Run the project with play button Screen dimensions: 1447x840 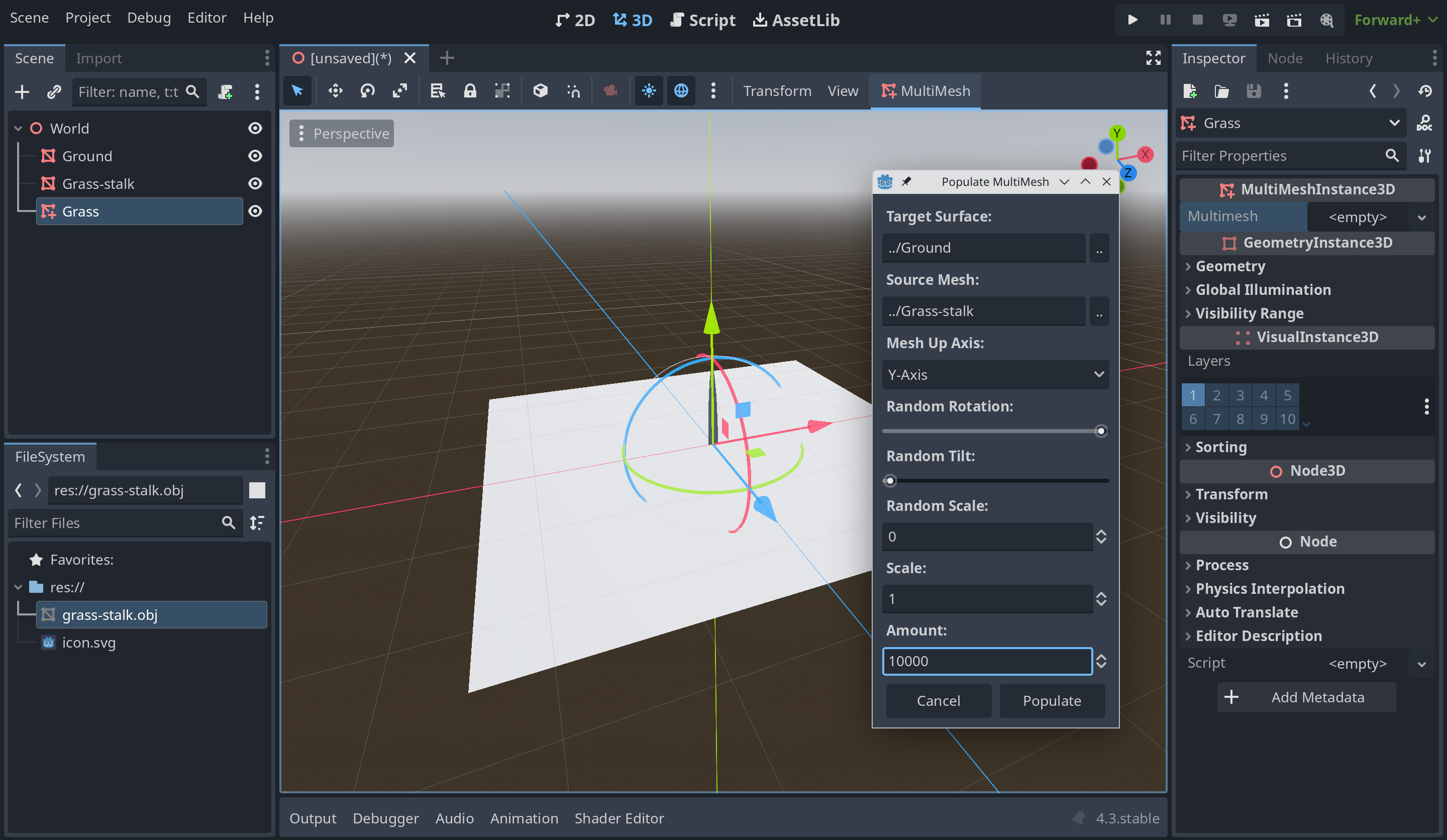coord(1132,20)
